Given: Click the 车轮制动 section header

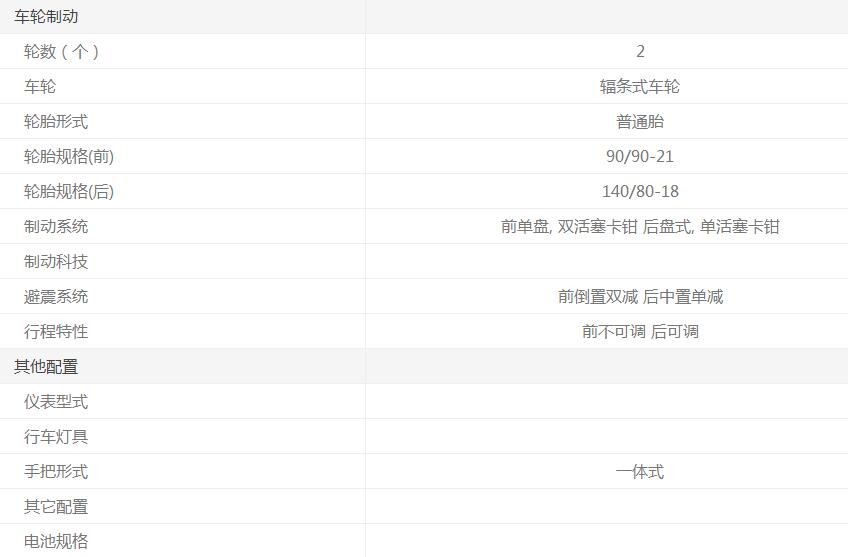Looking at the screenshot, I should coord(46,17).
